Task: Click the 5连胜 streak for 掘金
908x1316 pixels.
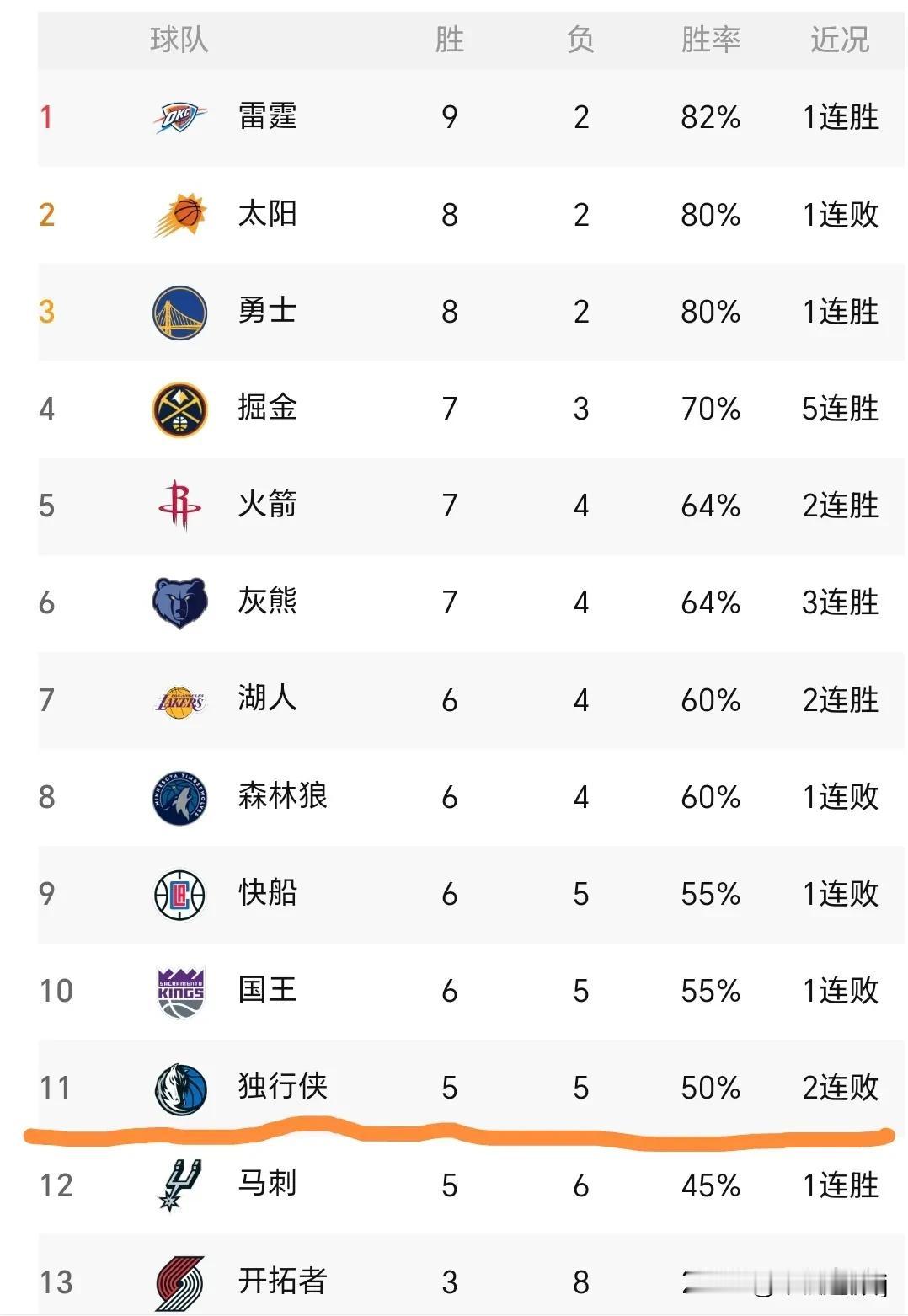Action: pos(840,409)
